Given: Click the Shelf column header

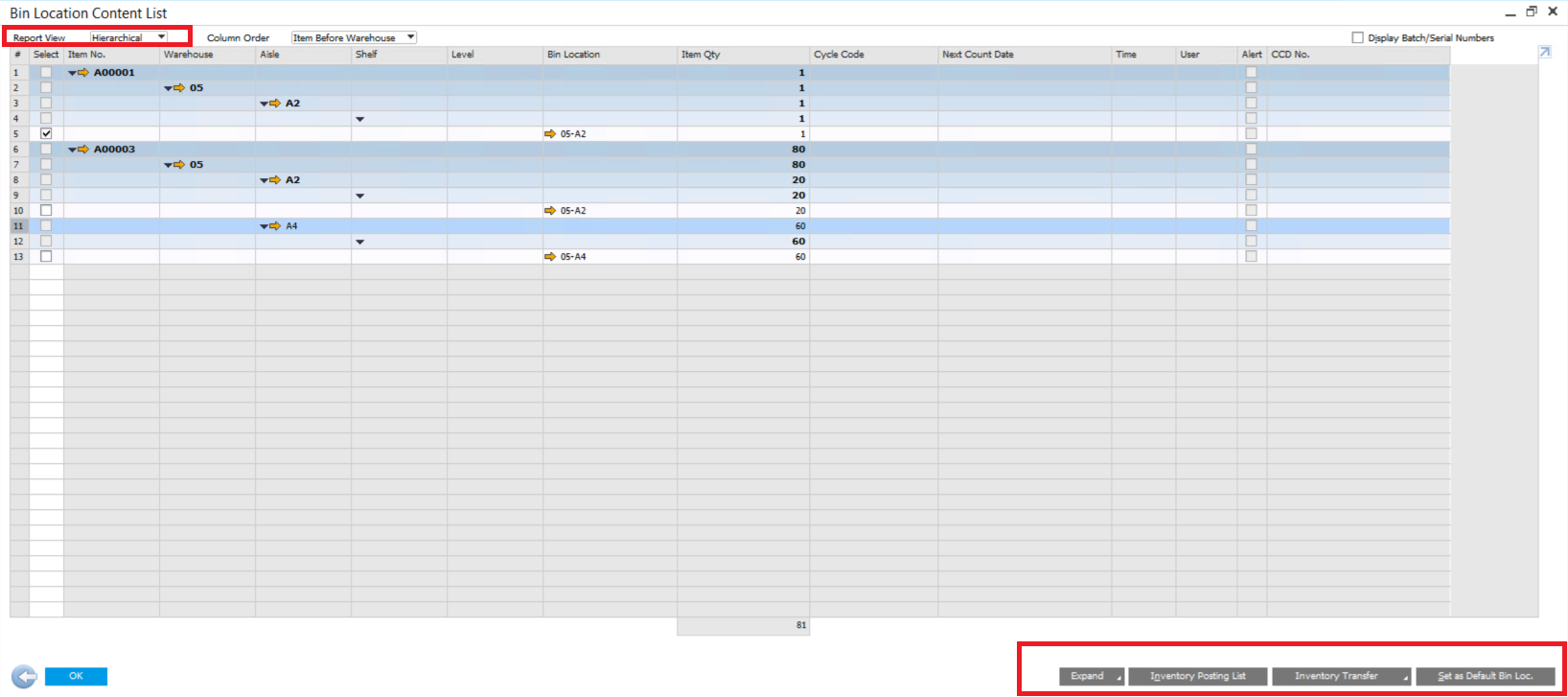Looking at the screenshot, I should point(399,55).
